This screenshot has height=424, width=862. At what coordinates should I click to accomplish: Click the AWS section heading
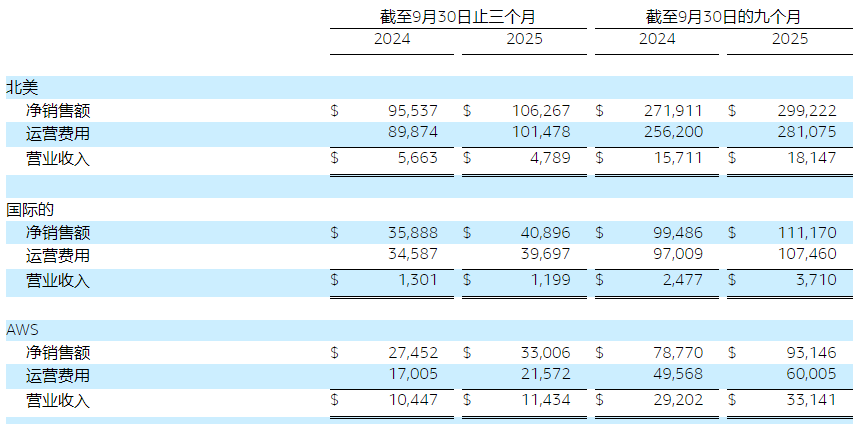point(22,329)
